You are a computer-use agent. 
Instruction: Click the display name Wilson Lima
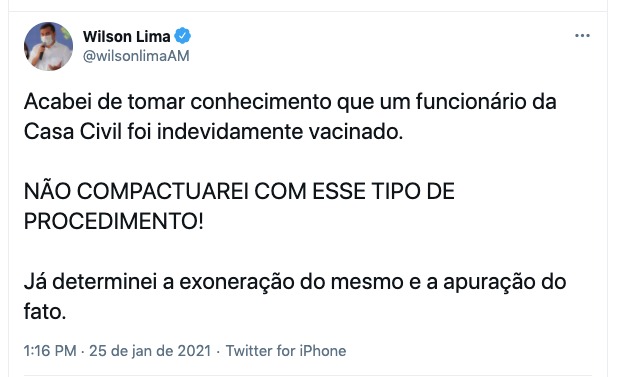[x=127, y=37]
